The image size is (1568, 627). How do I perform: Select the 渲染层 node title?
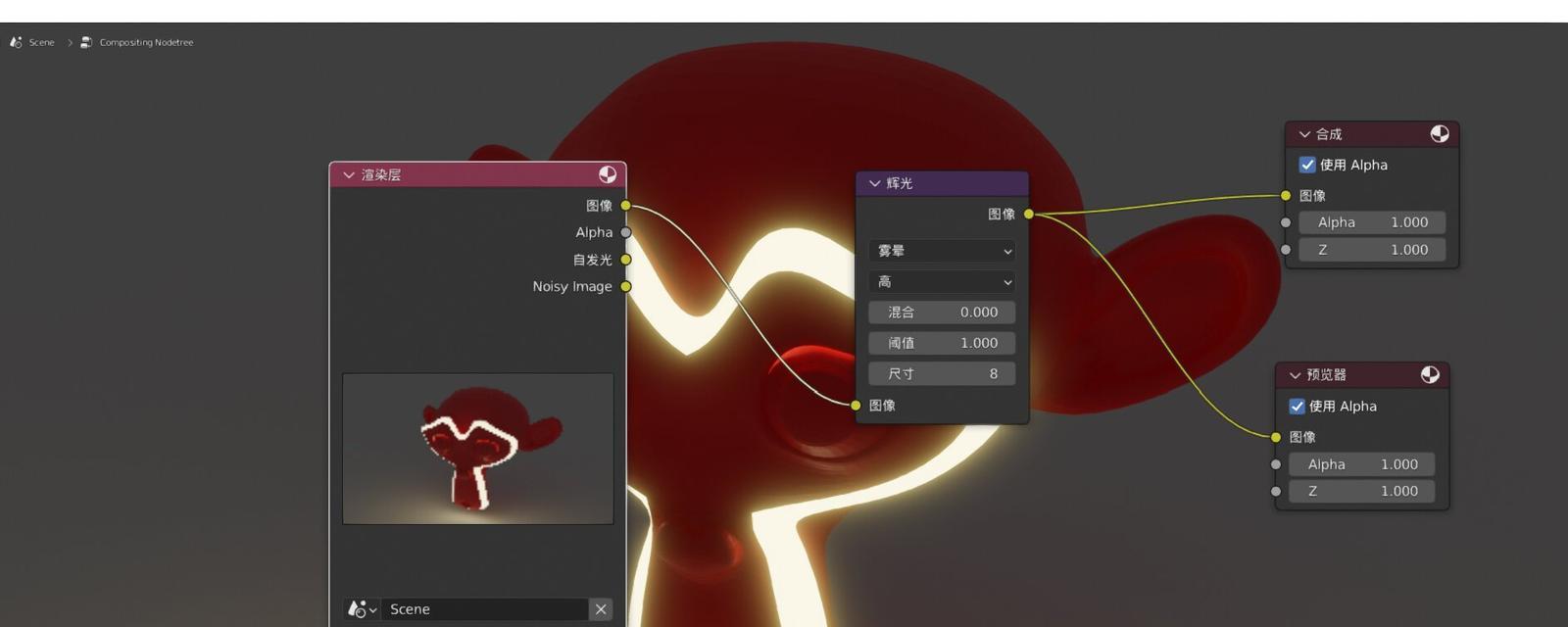[381, 175]
